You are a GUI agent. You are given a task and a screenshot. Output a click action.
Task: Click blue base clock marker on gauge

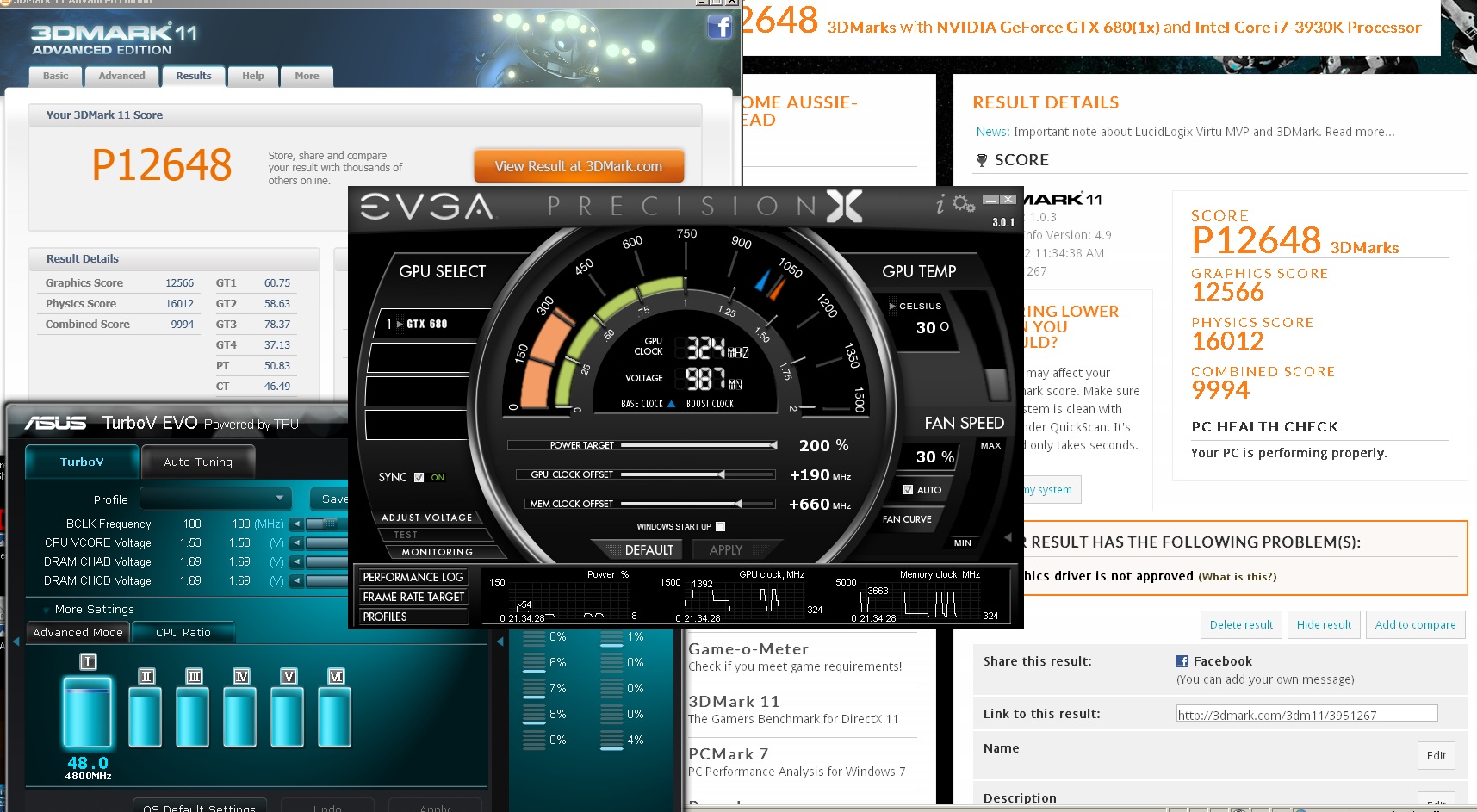click(x=763, y=281)
